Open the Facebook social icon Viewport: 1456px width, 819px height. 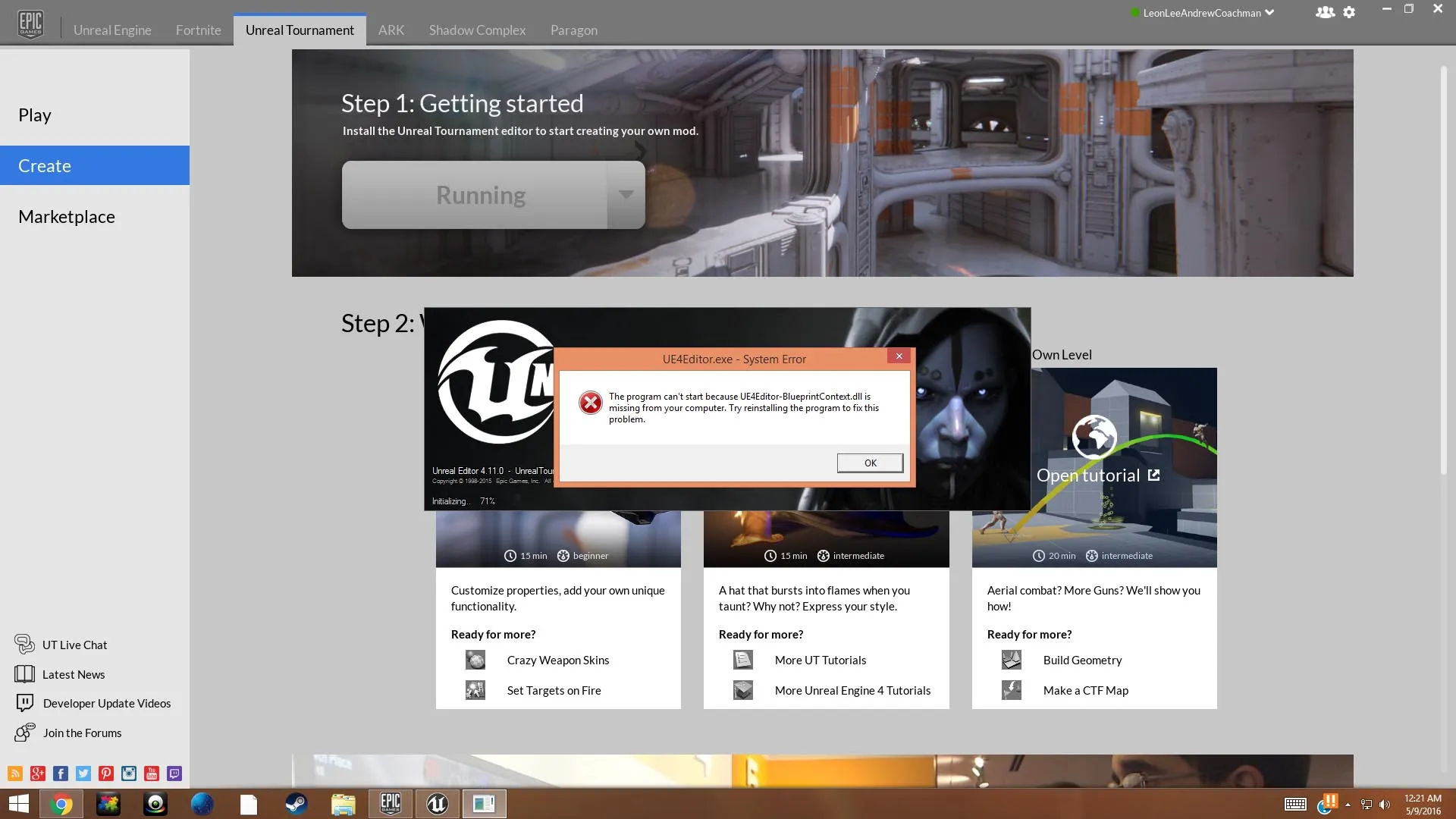pos(61,773)
